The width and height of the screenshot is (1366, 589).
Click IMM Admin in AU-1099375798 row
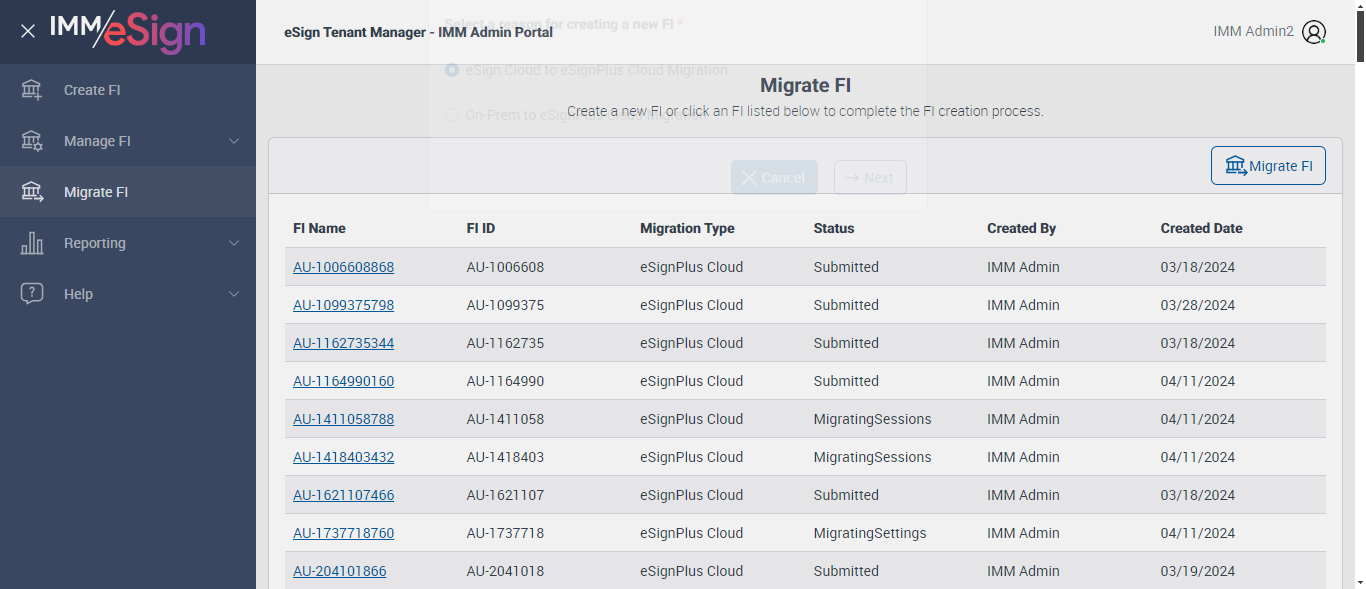pyautogui.click(x=1023, y=305)
